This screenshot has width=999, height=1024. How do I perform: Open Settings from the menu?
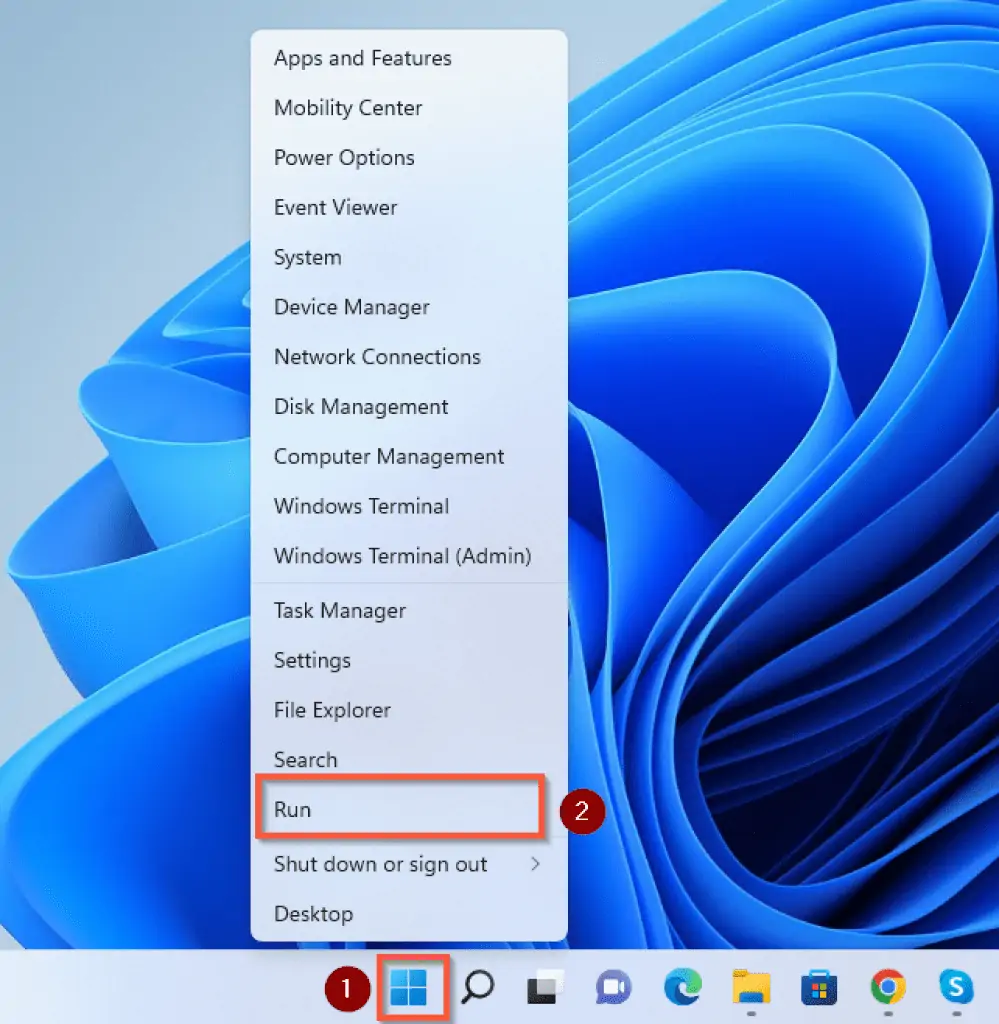click(x=409, y=660)
